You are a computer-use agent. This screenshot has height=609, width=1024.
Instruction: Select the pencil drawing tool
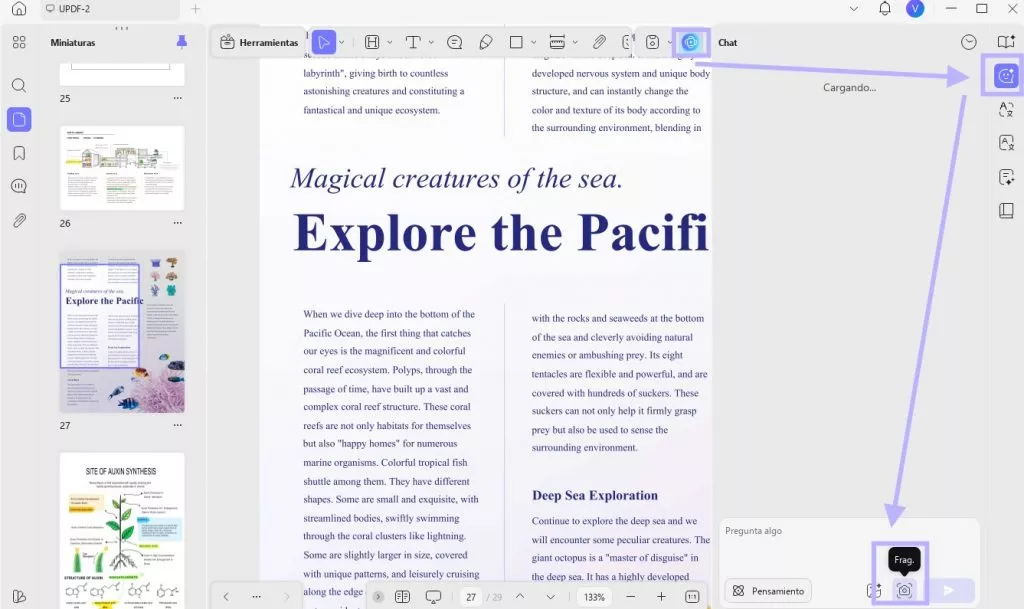(x=485, y=42)
